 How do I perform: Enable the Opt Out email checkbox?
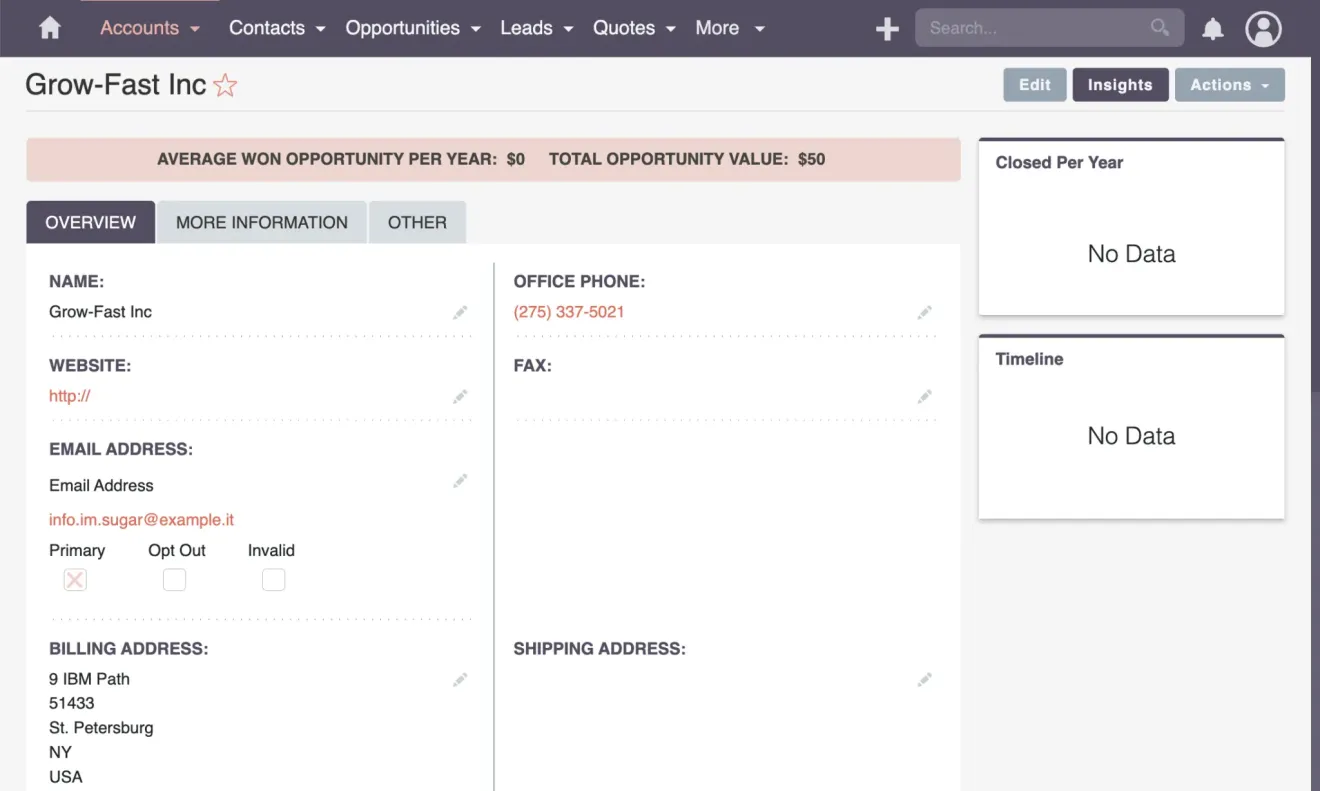(x=174, y=579)
